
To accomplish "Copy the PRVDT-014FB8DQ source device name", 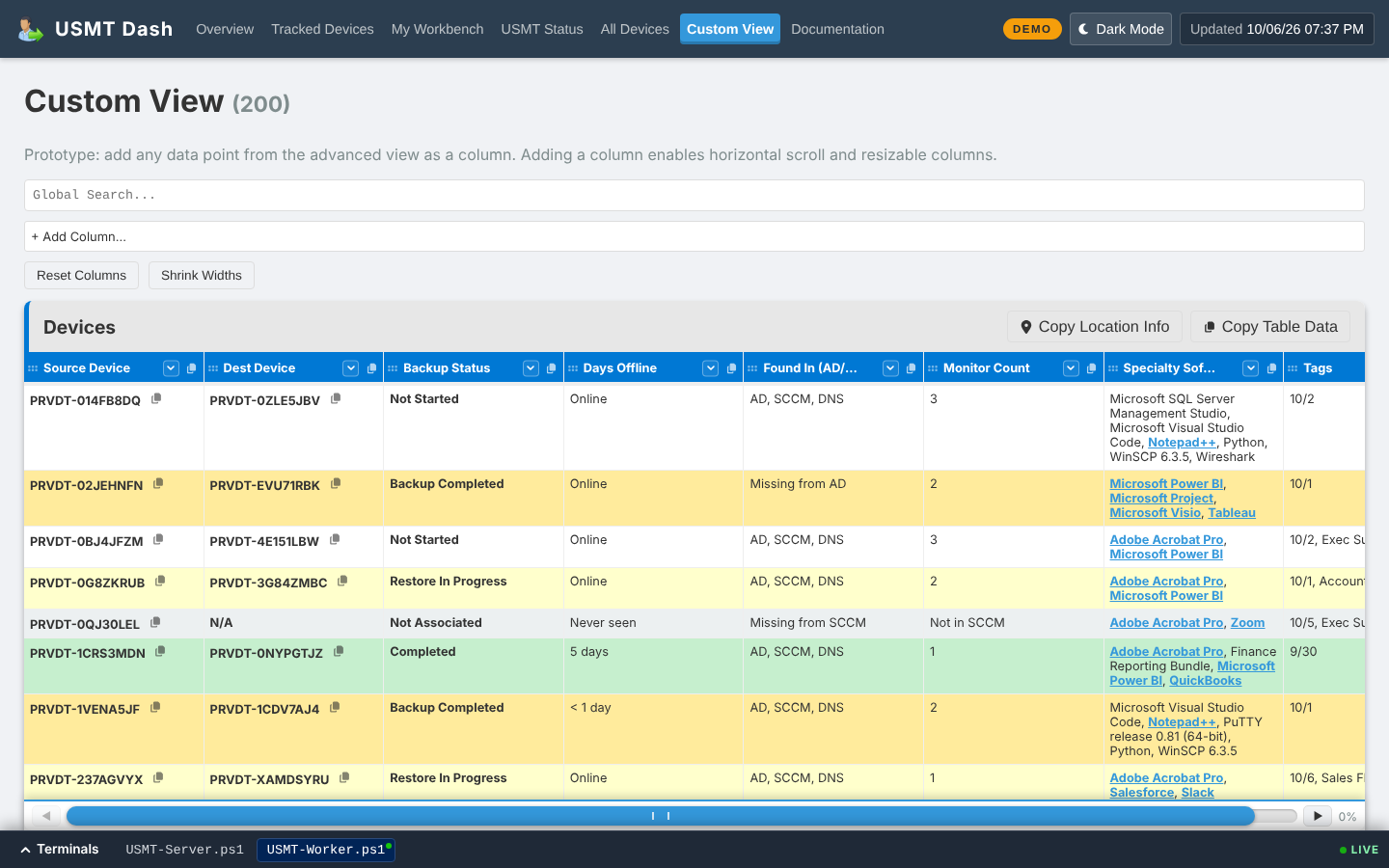I will pyautogui.click(x=156, y=398).
